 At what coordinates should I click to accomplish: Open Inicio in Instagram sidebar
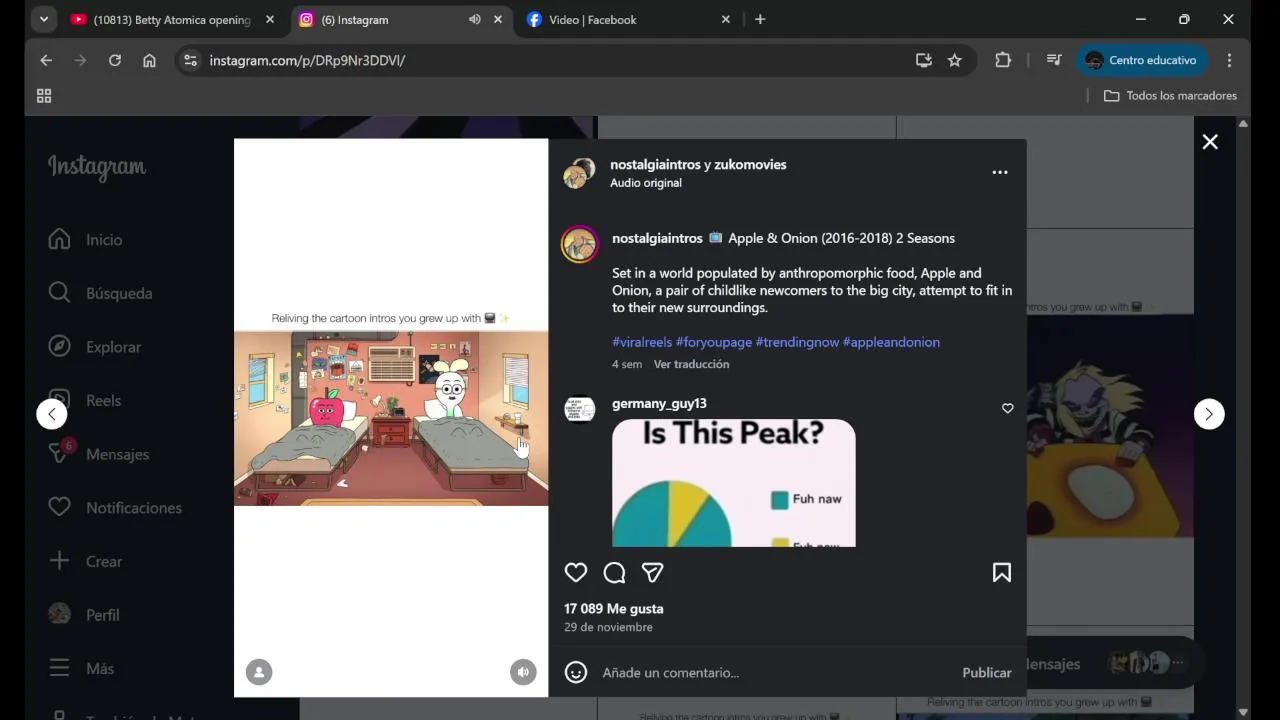coord(86,240)
